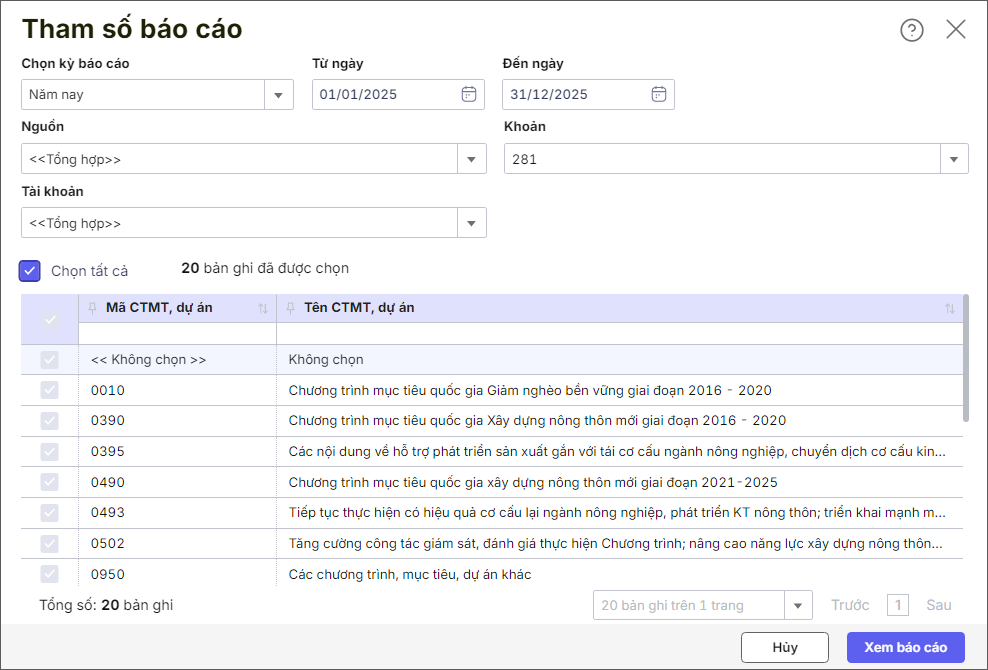Viewport: 988px width, 670px height.
Task: Click the table's vertical scrollbar
Action: click(965, 358)
